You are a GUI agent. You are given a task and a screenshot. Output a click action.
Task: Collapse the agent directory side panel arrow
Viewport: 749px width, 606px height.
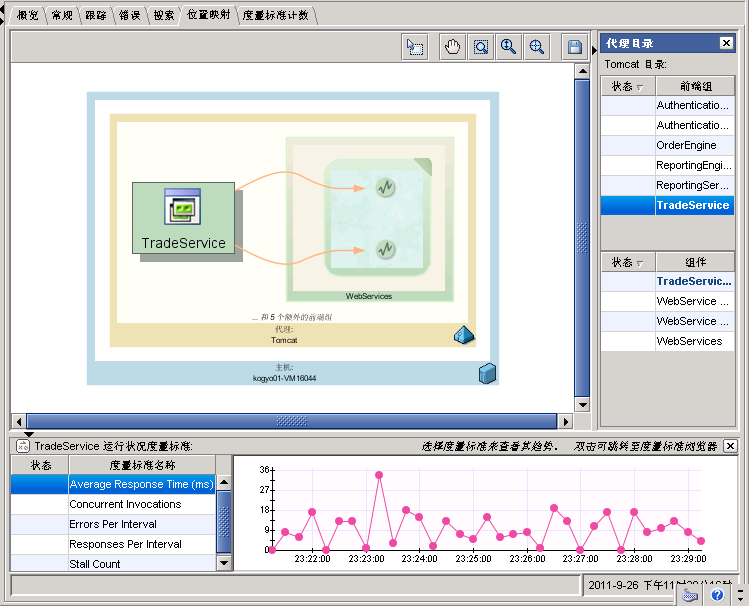click(x=594, y=50)
